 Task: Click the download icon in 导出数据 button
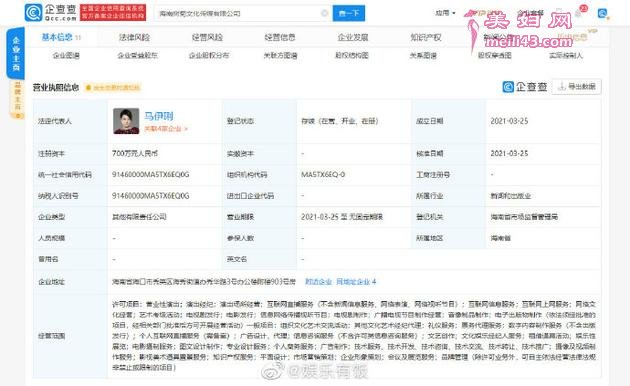pyautogui.click(x=562, y=86)
